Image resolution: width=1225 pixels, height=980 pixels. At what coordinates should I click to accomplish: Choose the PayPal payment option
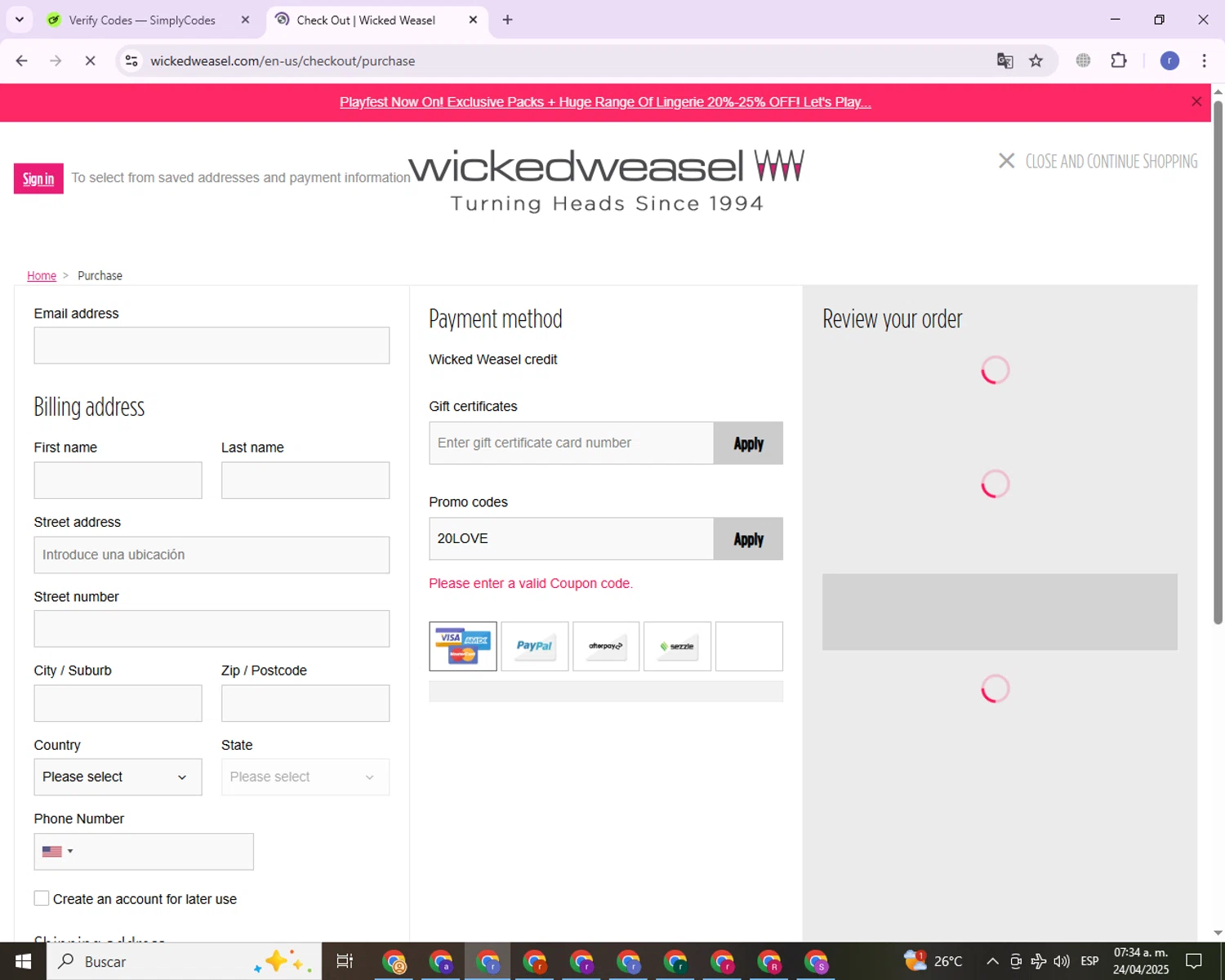535,646
